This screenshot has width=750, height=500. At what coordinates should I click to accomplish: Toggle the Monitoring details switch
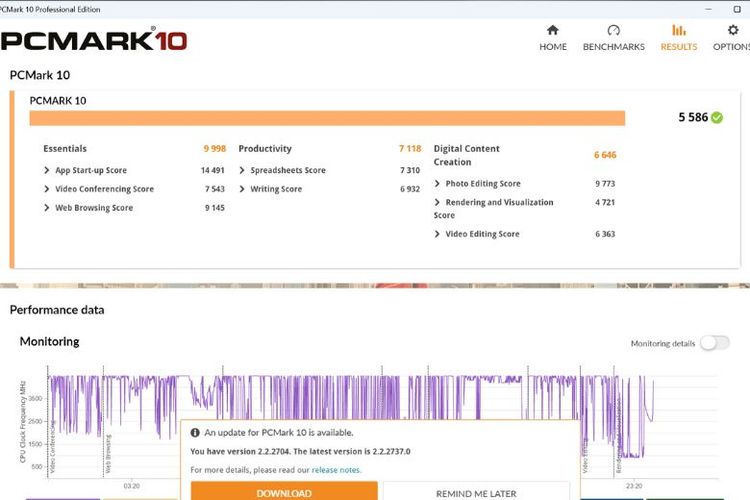(x=714, y=343)
